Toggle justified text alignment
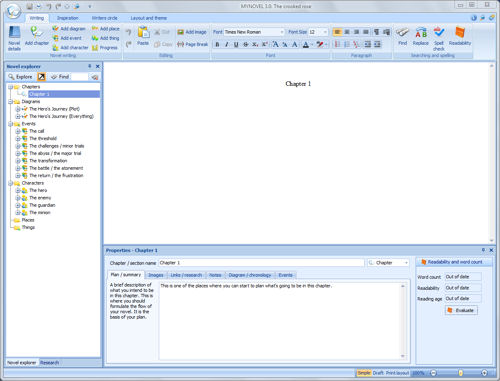This screenshot has height=381, width=500. 366,32
